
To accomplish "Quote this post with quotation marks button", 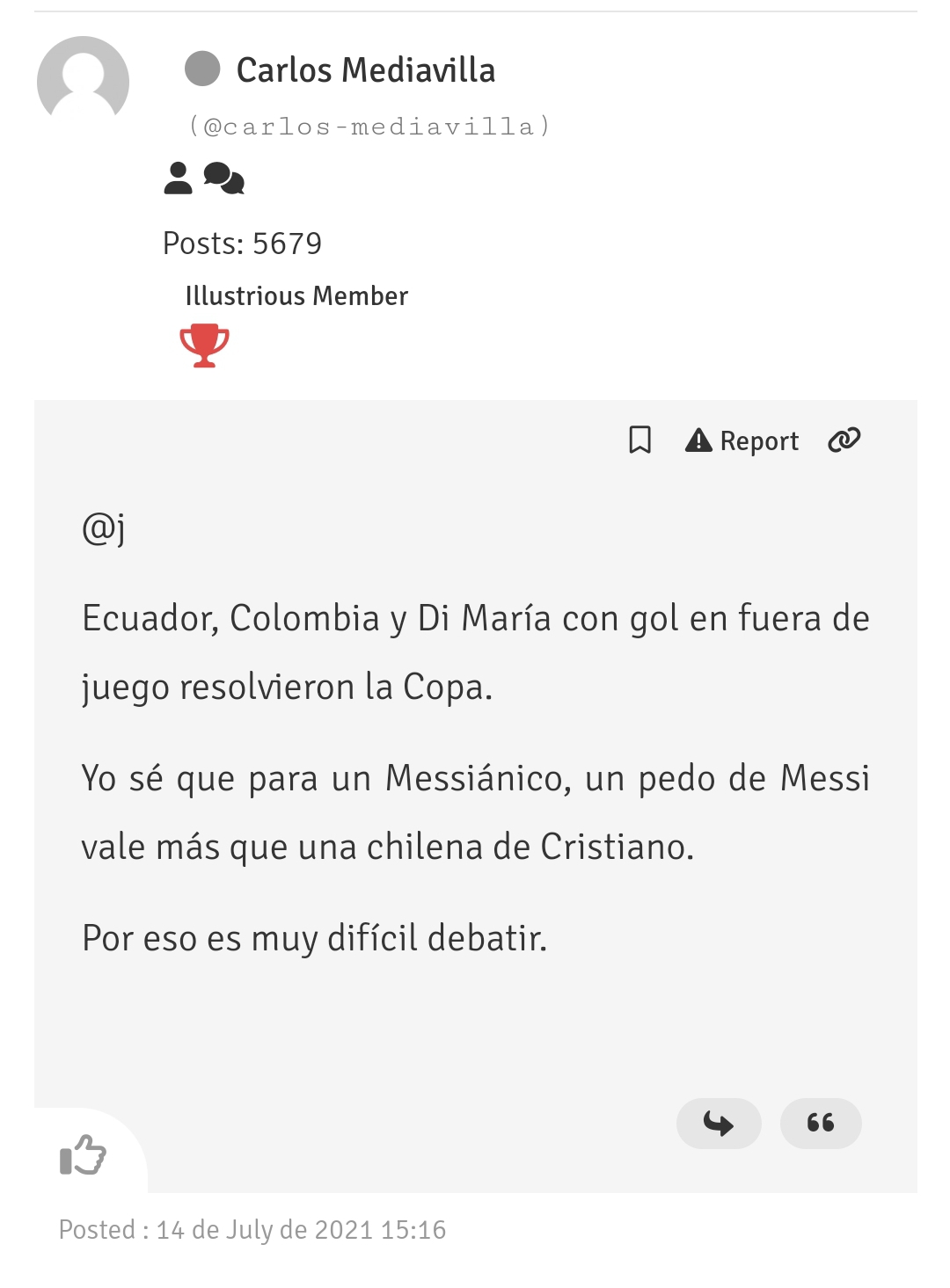I will point(821,1123).
